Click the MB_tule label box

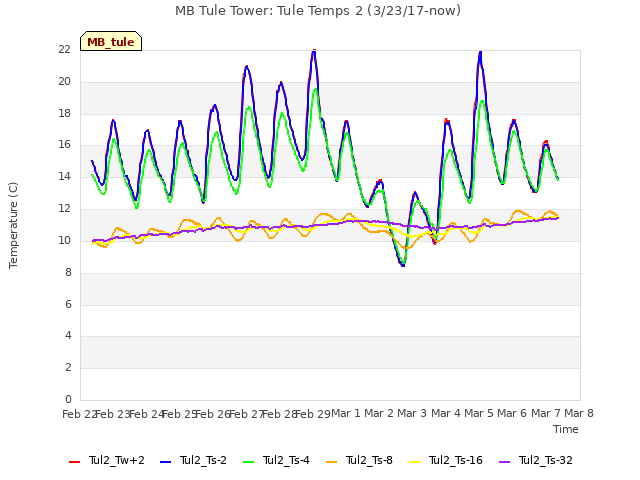click(111, 41)
